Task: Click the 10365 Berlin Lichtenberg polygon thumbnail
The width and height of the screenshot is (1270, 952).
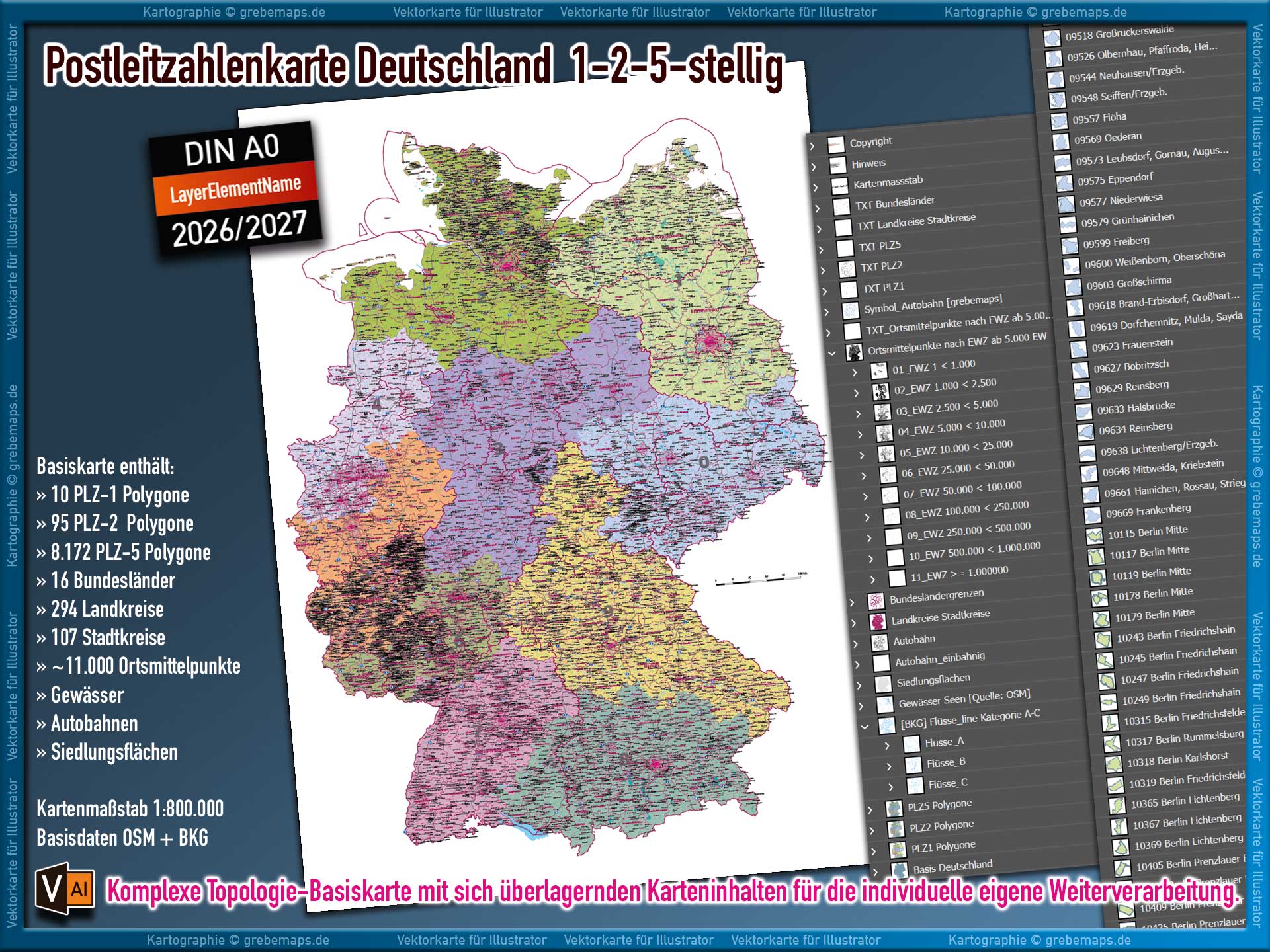Action: click(1117, 806)
